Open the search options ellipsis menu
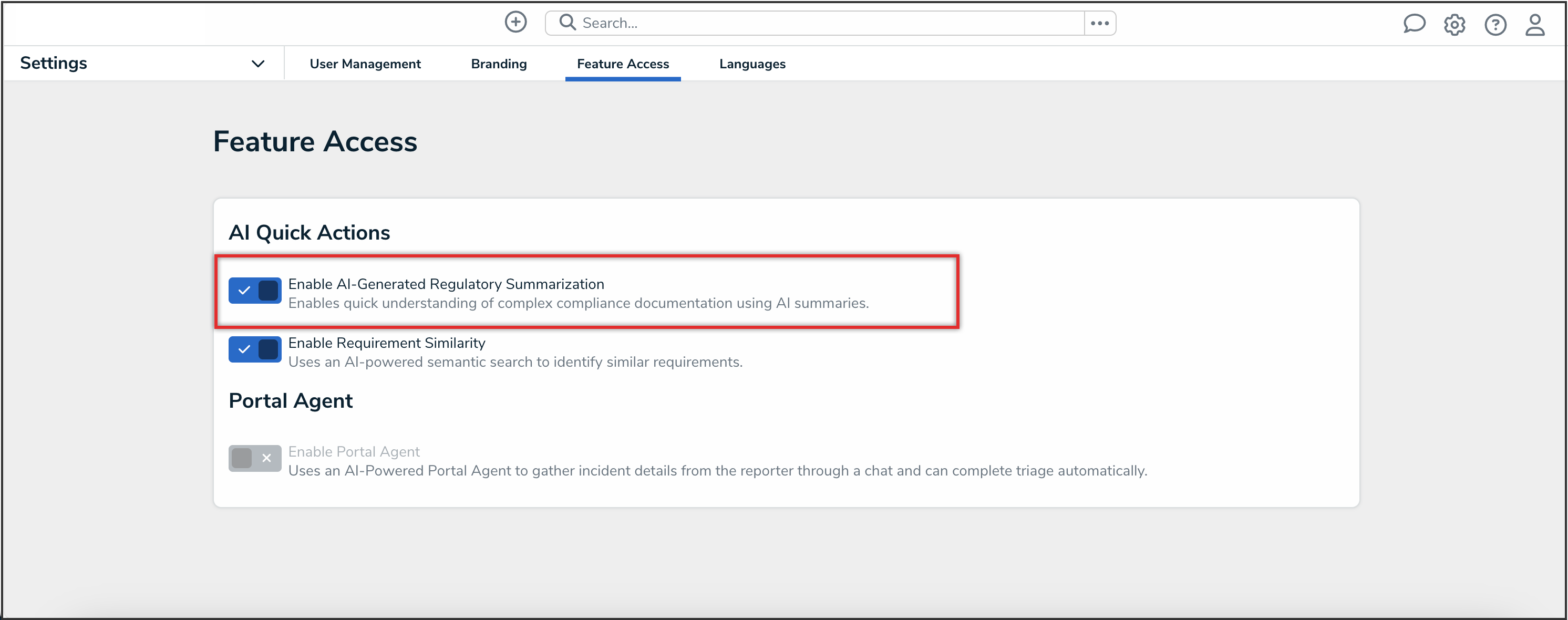 tap(1099, 23)
